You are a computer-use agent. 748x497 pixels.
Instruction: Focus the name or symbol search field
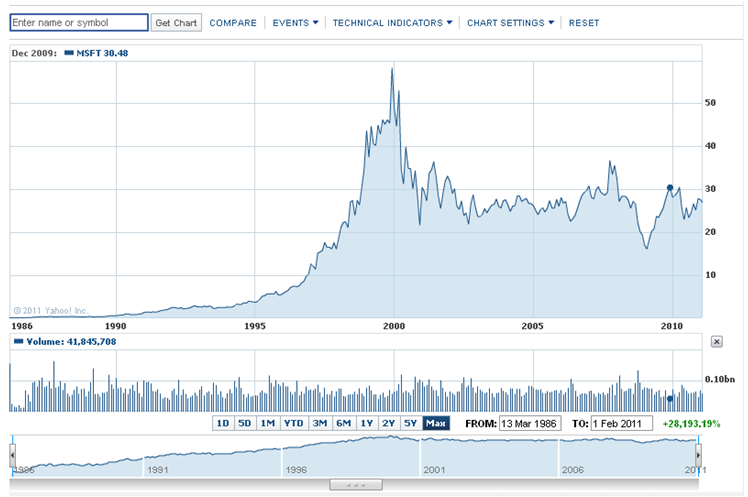tap(79, 22)
